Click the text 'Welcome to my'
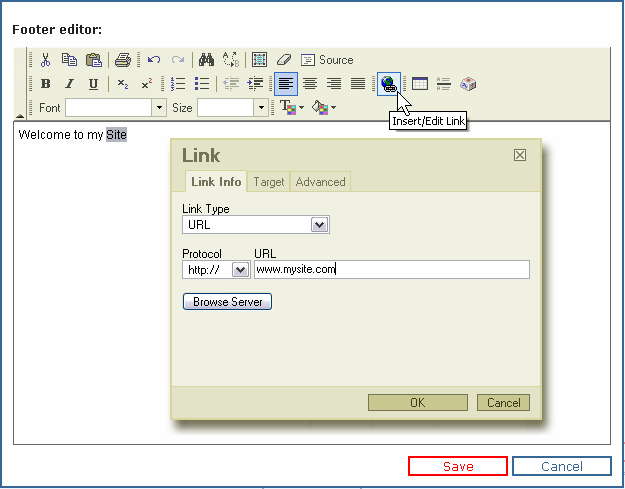The width and height of the screenshot is (625, 489). [x=61, y=135]
